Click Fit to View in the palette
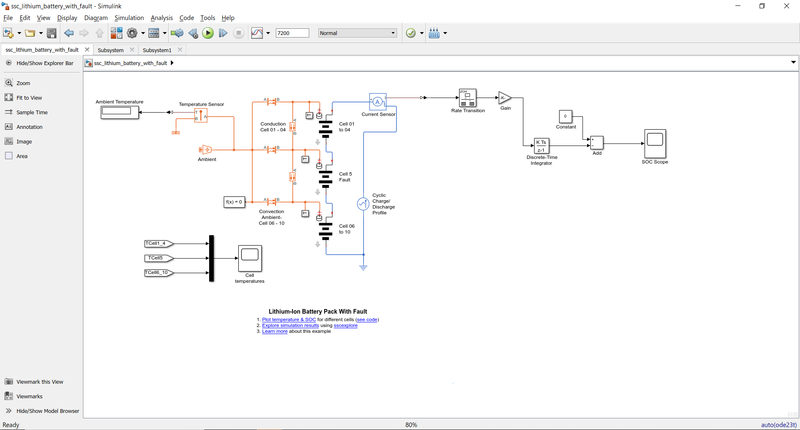 point(23,97)
